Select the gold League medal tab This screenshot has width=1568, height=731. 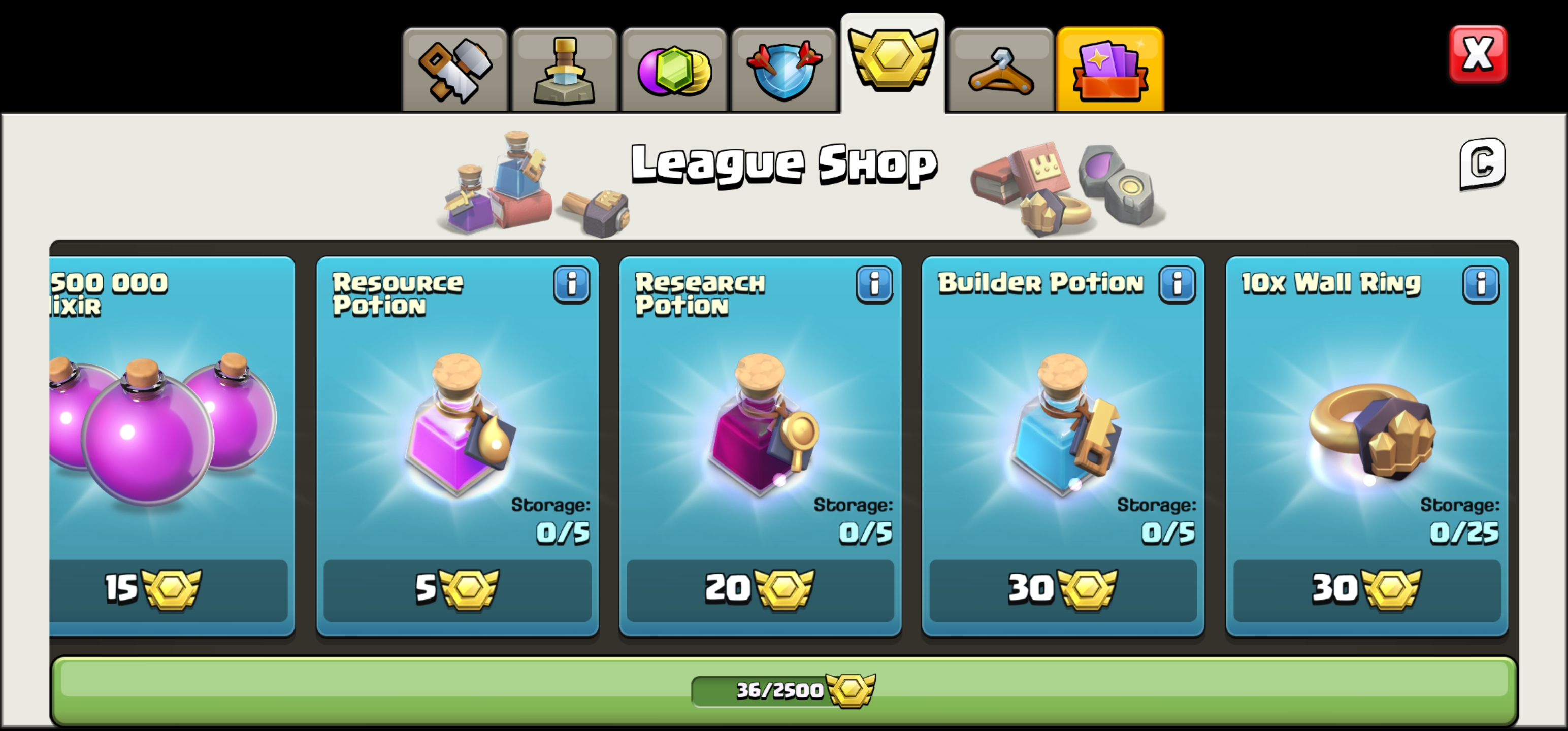893,63
